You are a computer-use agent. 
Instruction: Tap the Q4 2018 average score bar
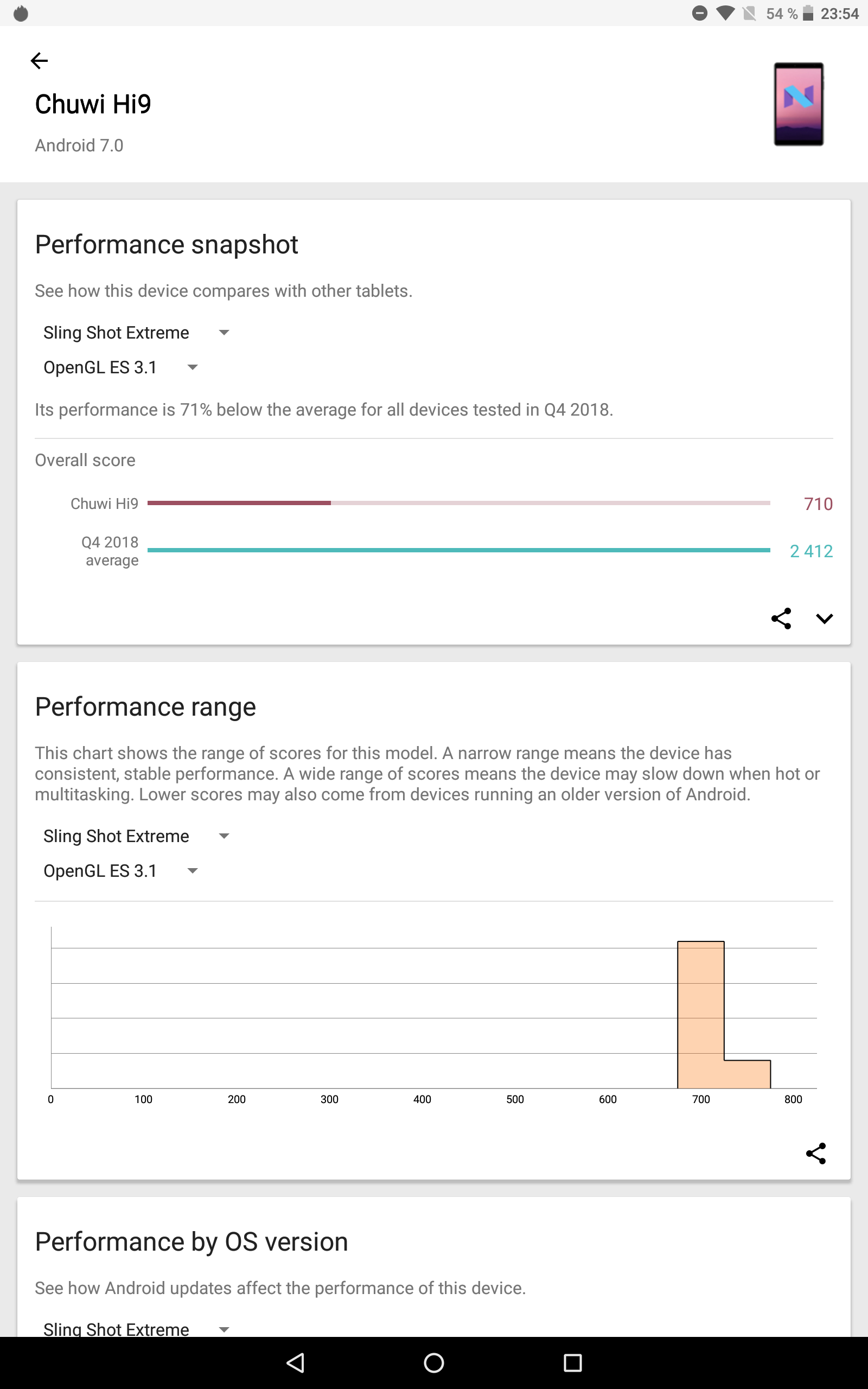coord(458,550)
